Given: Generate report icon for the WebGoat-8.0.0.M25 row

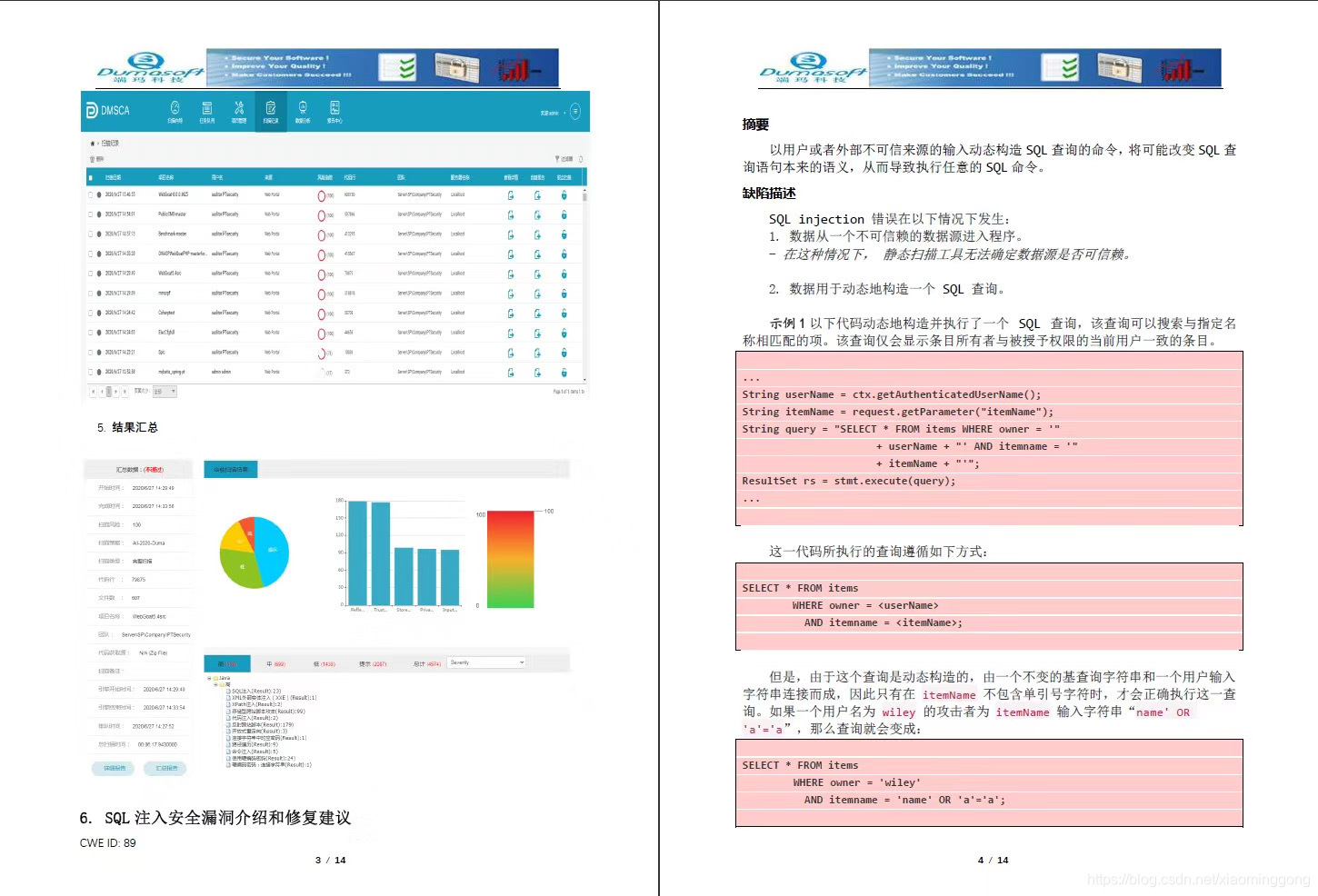Looking at the screenshot, I should point(537,195).
